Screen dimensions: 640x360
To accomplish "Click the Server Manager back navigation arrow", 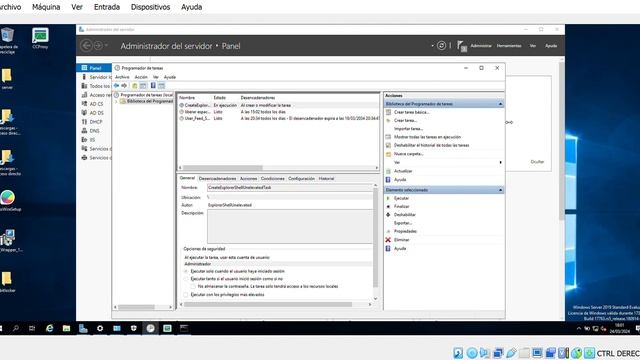I will (86, 46).
